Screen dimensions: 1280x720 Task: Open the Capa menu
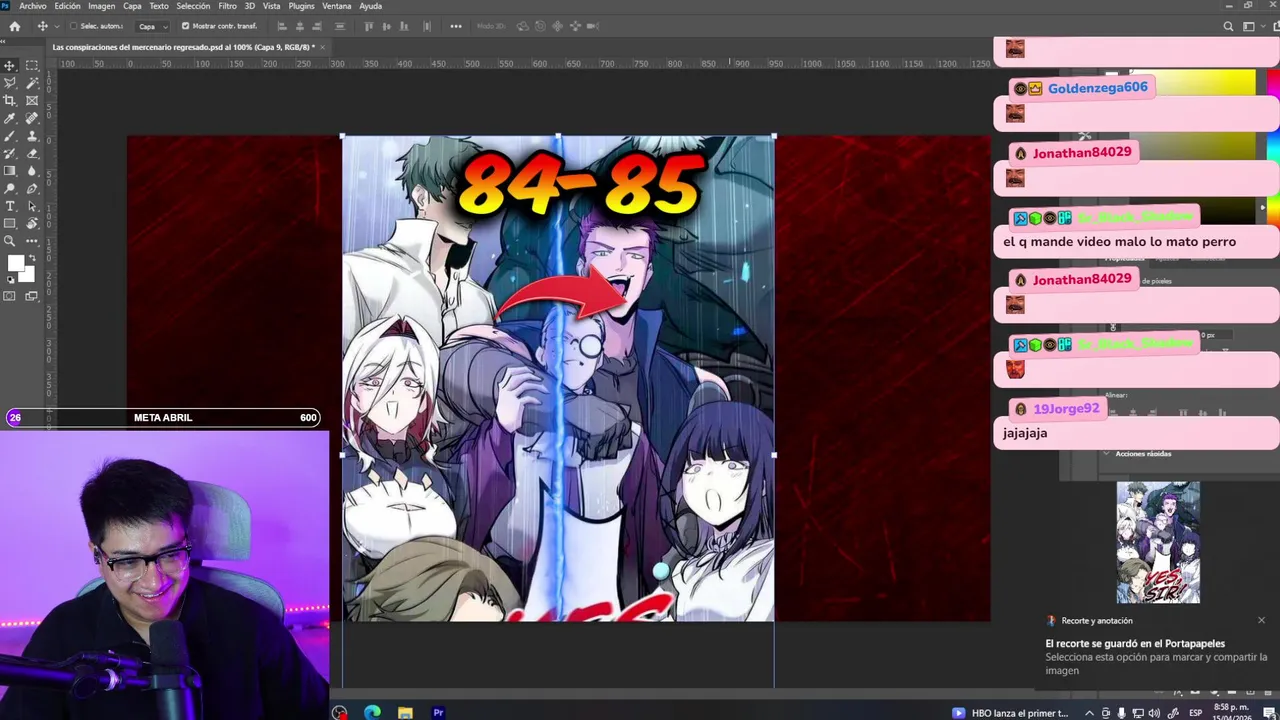(x=132, y=6)
